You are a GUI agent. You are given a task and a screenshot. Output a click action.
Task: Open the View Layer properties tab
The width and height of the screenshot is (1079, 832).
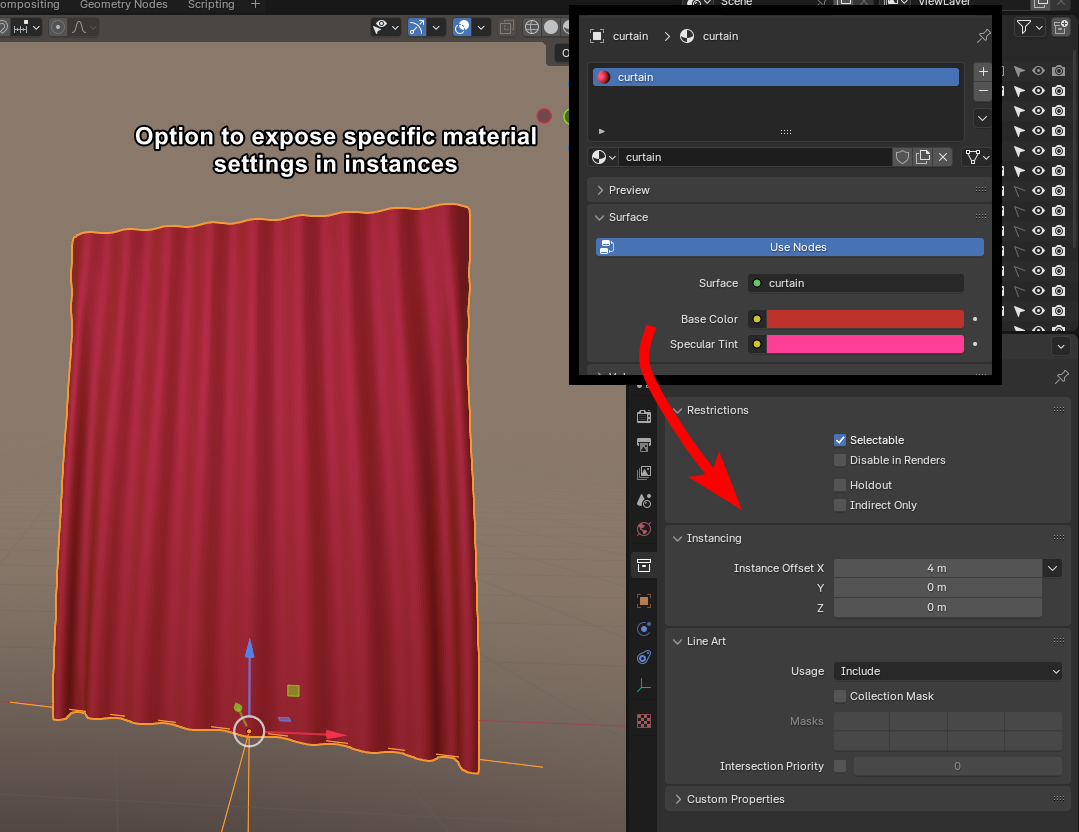click(x=644, y=473)
